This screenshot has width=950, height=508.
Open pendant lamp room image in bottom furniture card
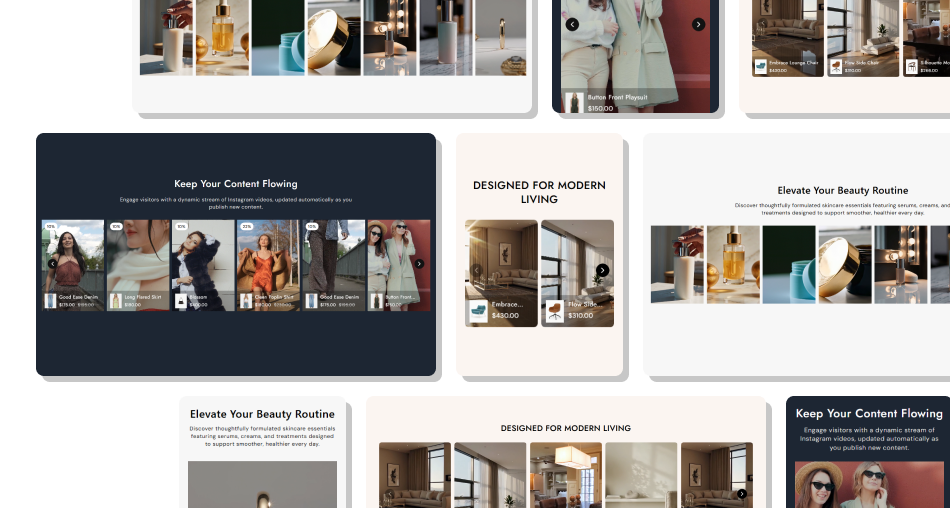click(566, 475)
